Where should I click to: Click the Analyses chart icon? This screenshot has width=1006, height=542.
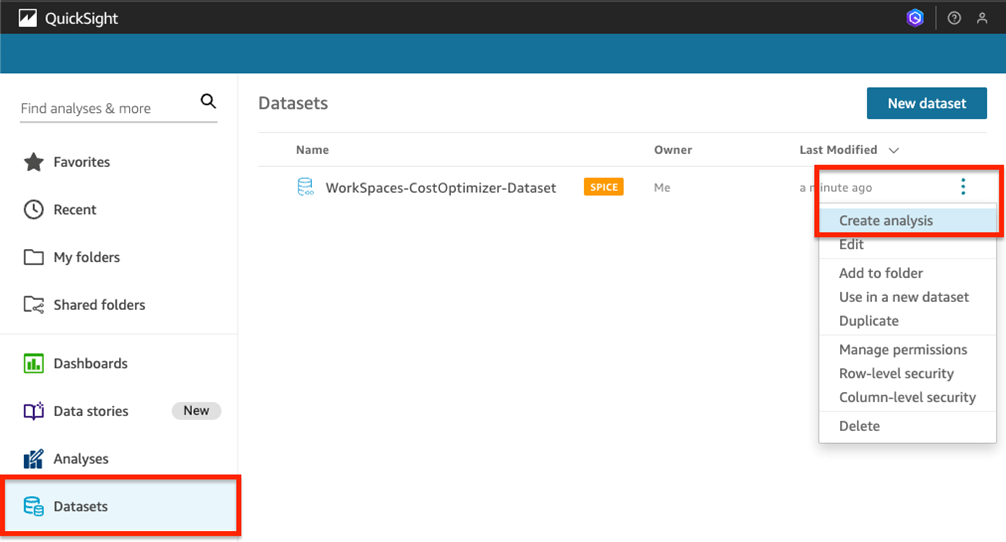click(x=33, y=459)
